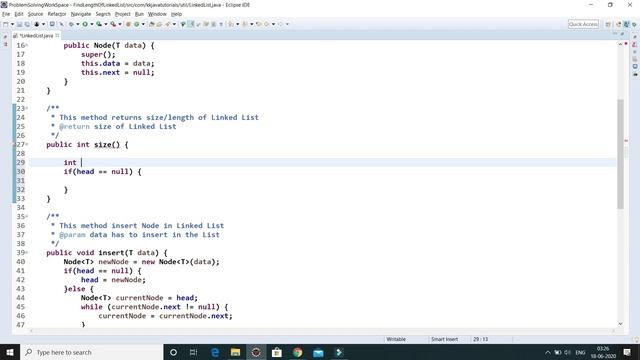Screen dimensions: 640x360
Task: Click the Next Annotation toolbar icon
Action: [231, 24]
